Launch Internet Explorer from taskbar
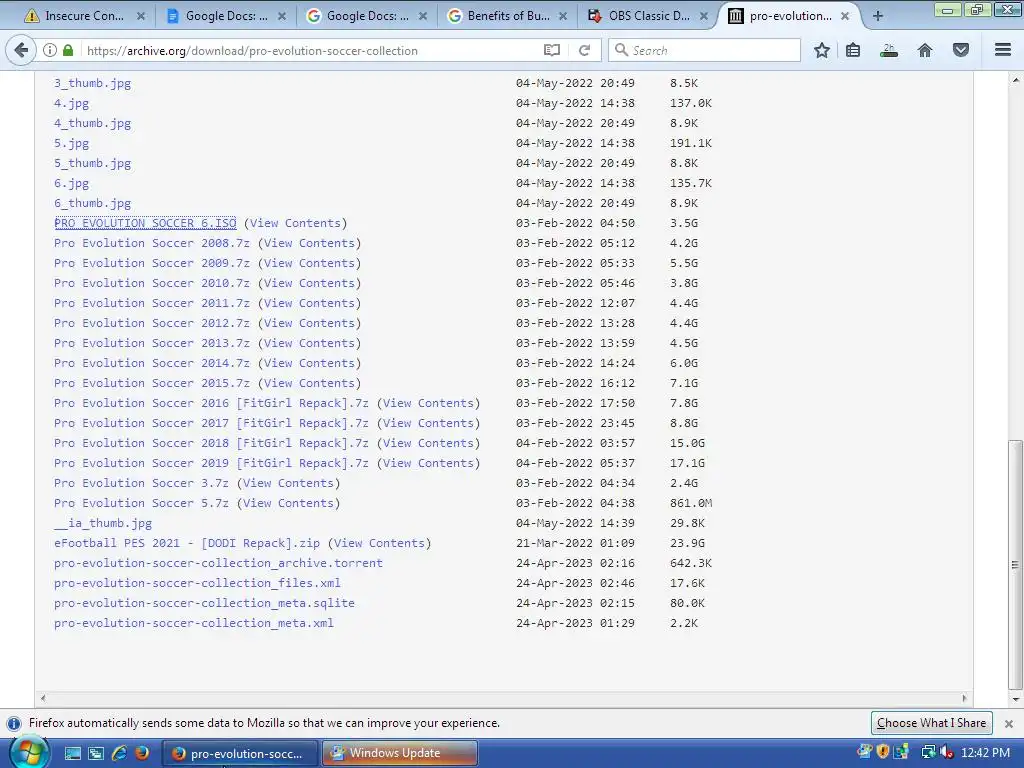Screen dimensions: 1024x768 pyautogui.click(x=119, y=753)
